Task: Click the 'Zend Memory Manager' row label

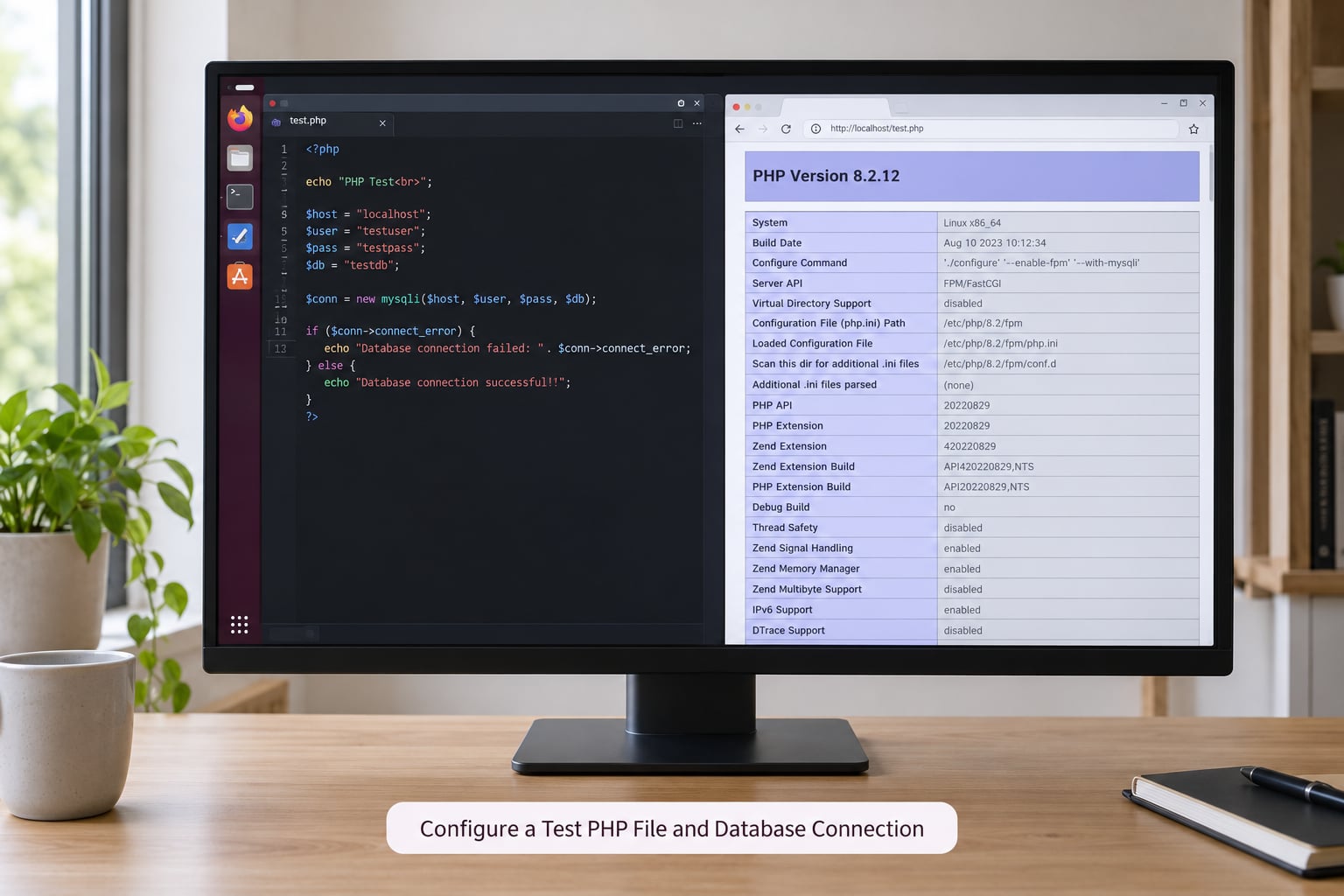Action: coord(806,569)
